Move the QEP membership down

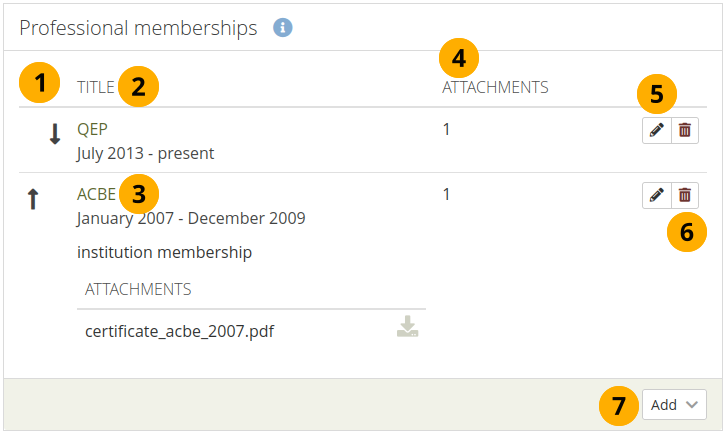[x=55, y=136]
